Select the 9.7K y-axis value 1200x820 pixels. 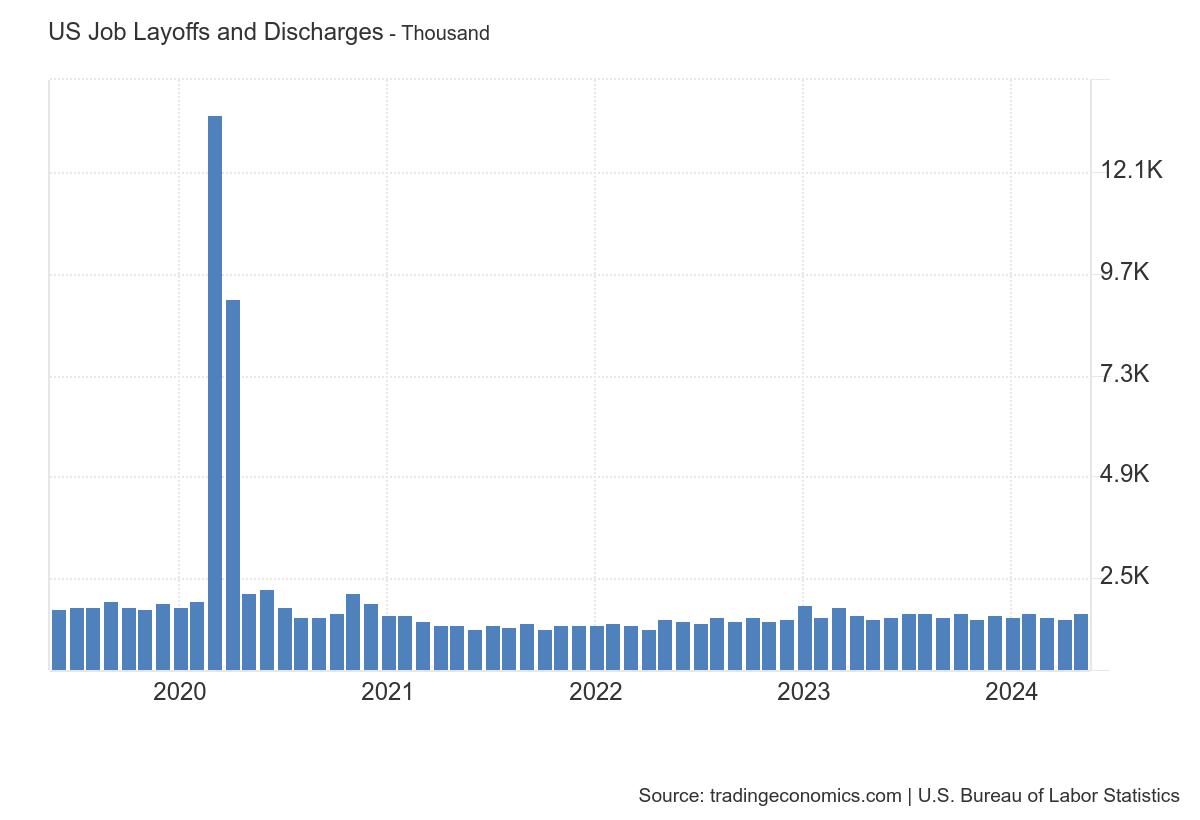pyautogui.click(x=1125, y=273)
